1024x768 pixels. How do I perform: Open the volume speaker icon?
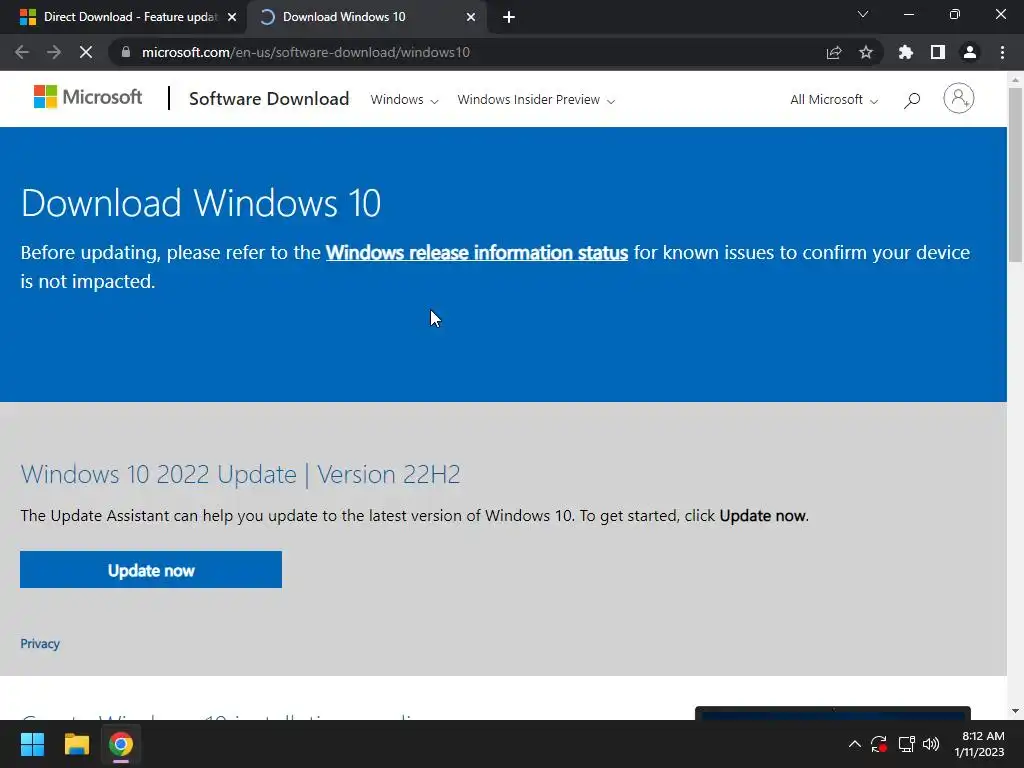[931, 744]
